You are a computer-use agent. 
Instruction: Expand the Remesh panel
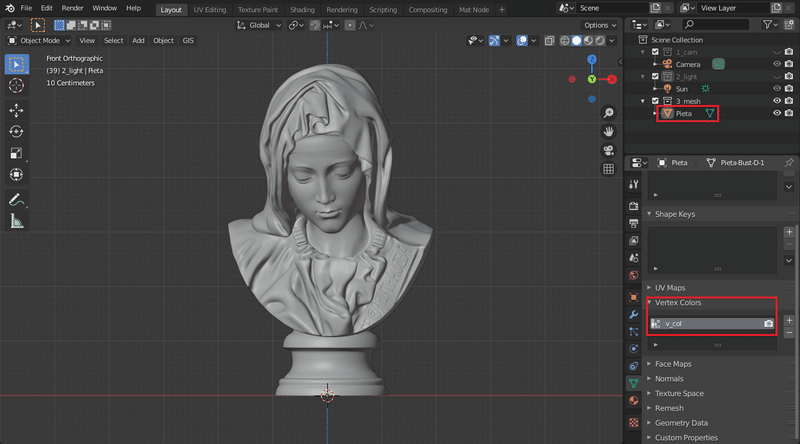[x=669, y=408]
